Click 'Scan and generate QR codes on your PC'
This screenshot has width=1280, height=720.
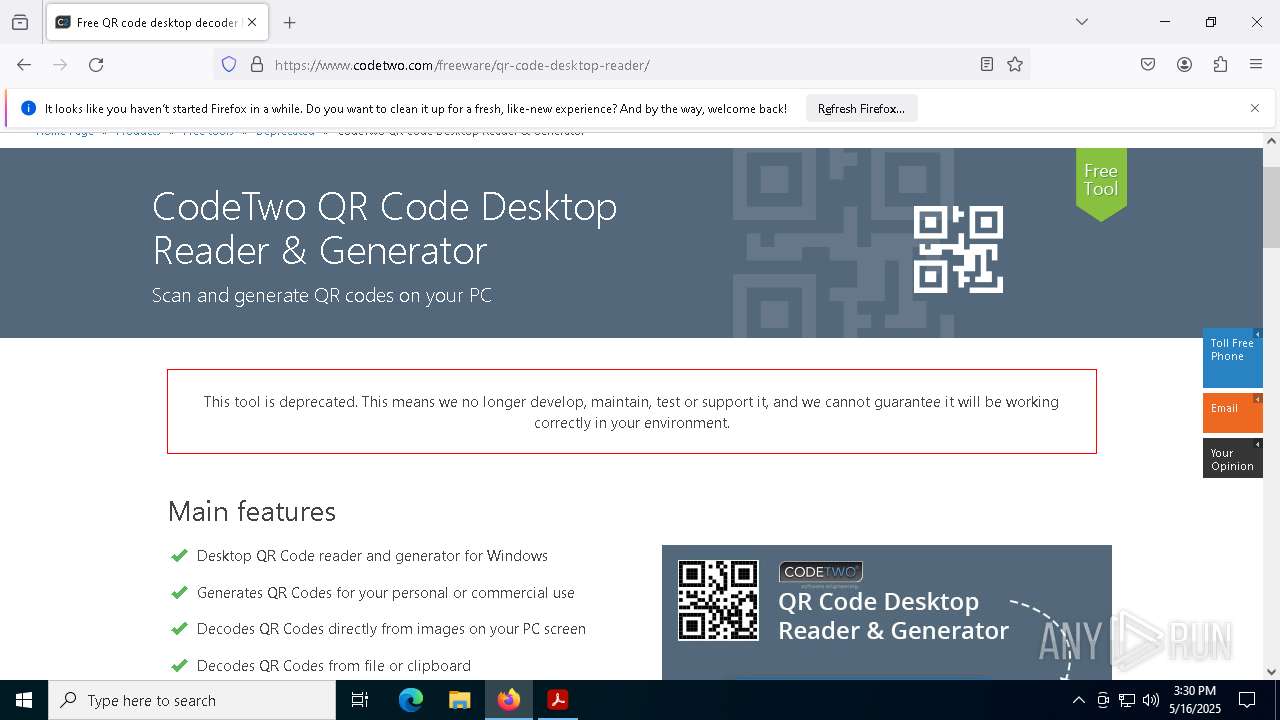click(322, 295)
